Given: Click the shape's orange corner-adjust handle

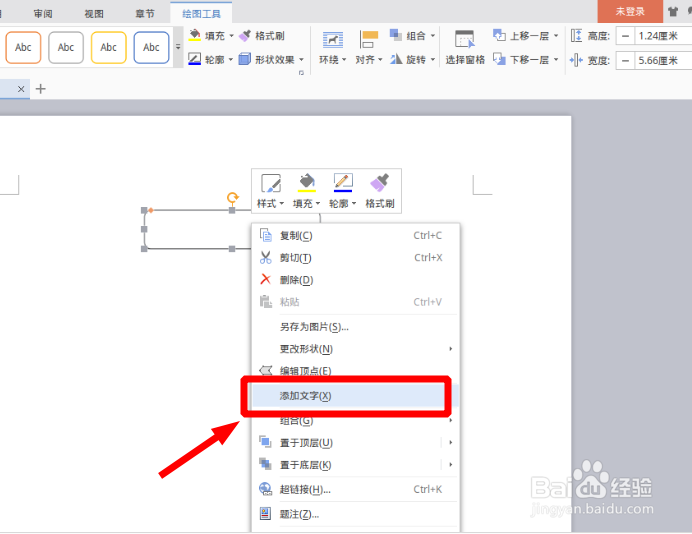Looking at the screenshot, I should click(151, 211).
